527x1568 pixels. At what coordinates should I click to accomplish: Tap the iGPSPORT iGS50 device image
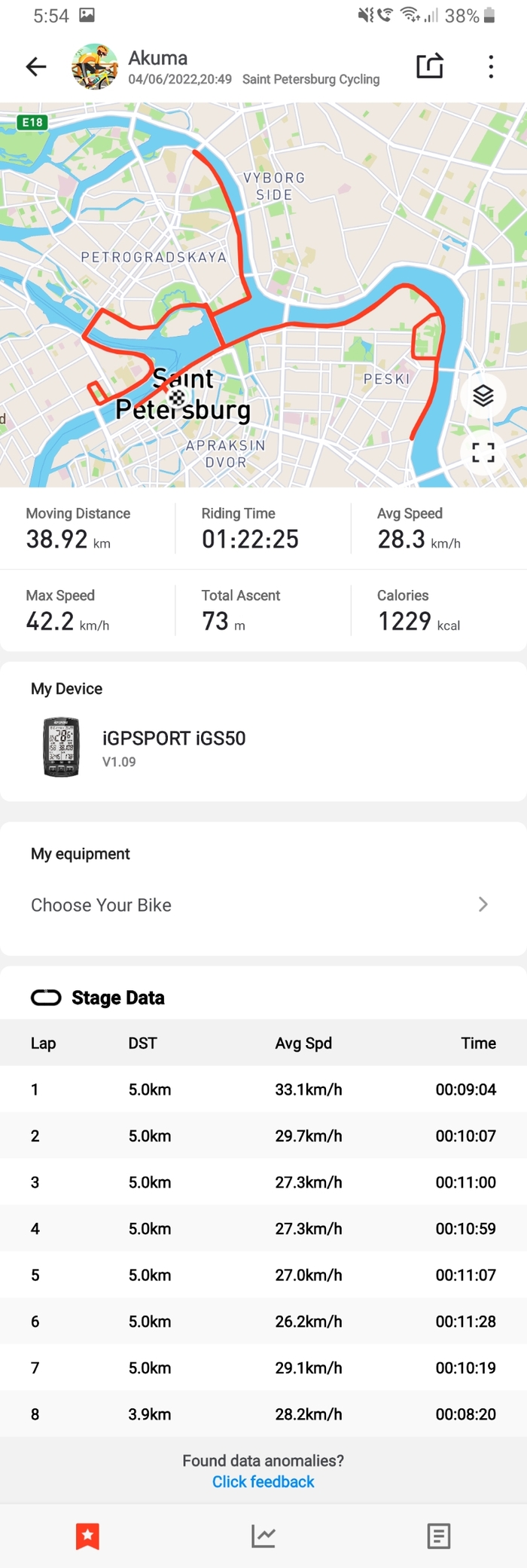(61, 747)
